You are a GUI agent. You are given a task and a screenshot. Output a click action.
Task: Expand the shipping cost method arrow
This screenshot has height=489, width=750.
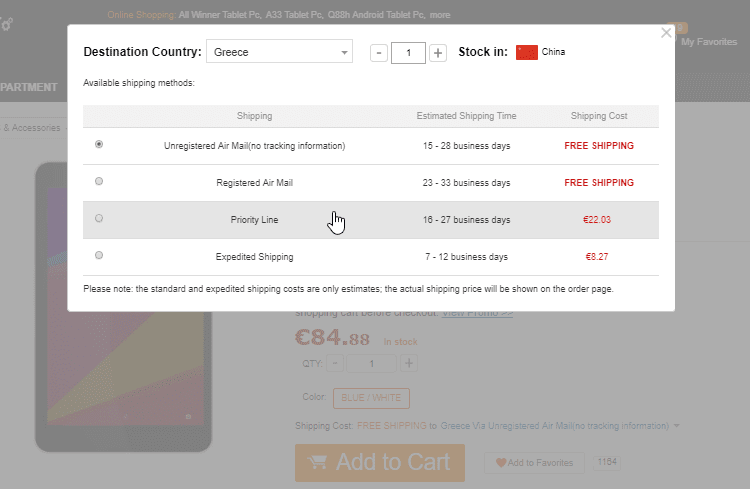679,427
